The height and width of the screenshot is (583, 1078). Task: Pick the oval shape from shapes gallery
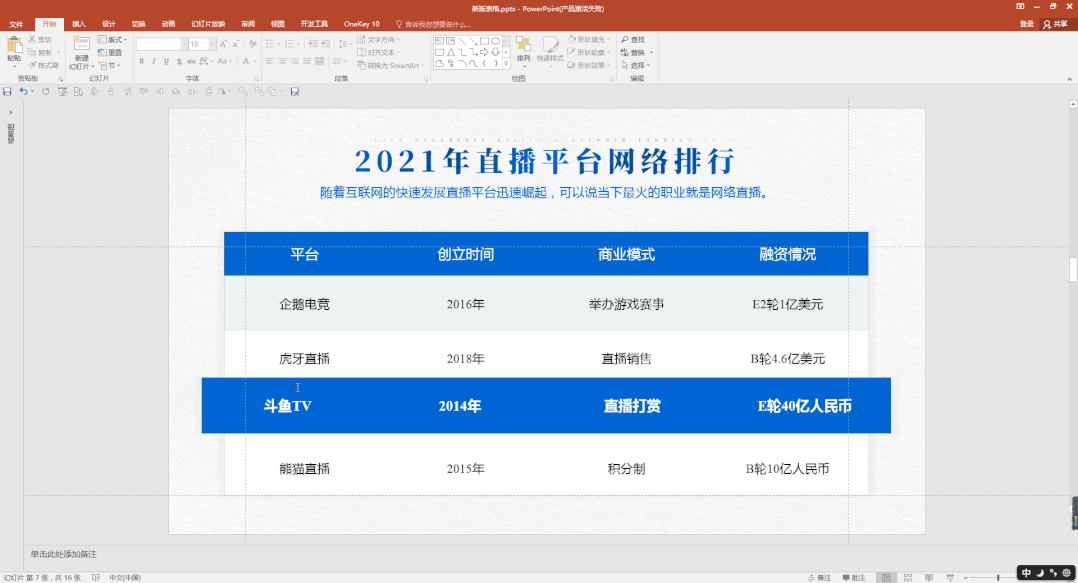click(x=495, y=41)
